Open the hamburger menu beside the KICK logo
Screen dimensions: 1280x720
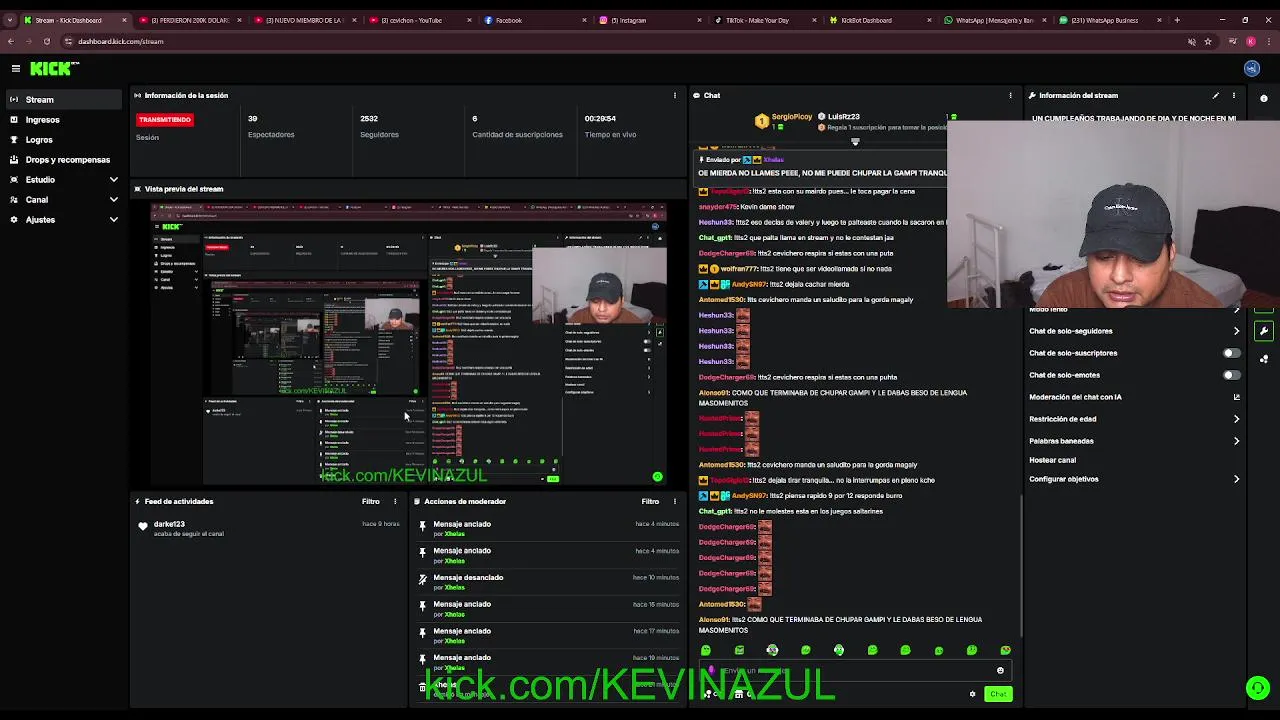(x=16, y=68)
